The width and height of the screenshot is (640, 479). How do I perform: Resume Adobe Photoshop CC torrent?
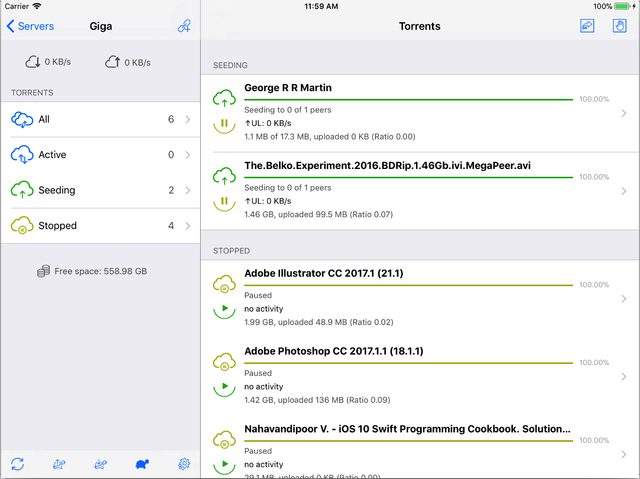[x=224, y=388]
